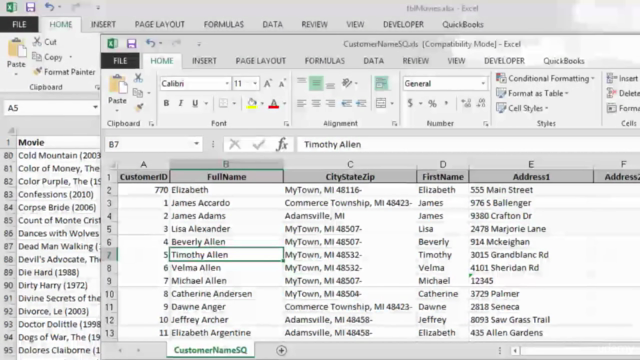Open the PAGE LAYOUT tab in front window
The image size is (640, 360).
tap(260, 61)
